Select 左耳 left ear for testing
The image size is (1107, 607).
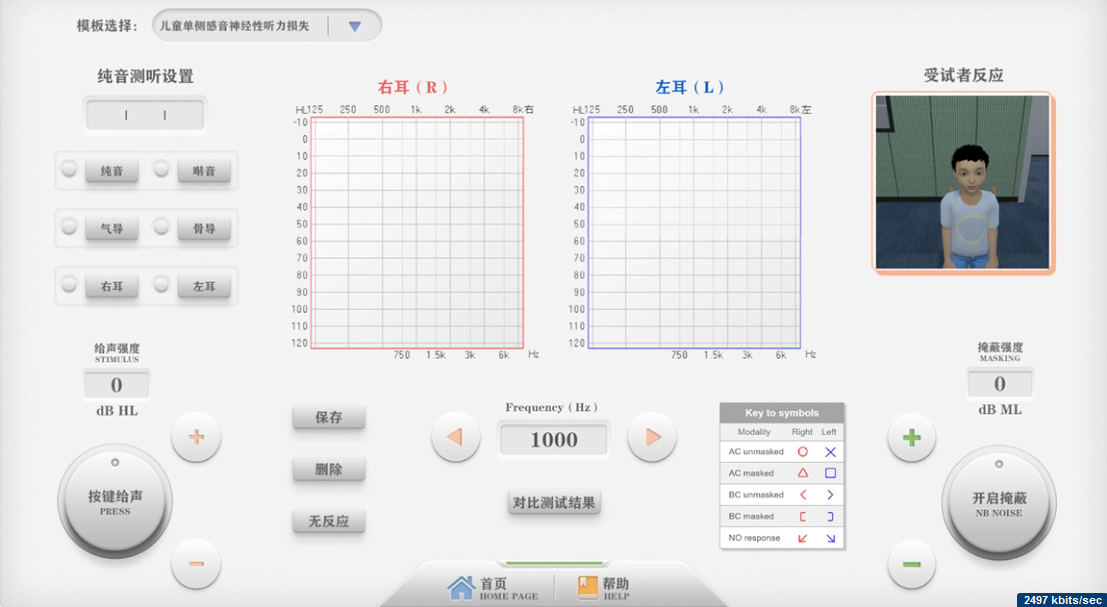(x=203, y=286)
